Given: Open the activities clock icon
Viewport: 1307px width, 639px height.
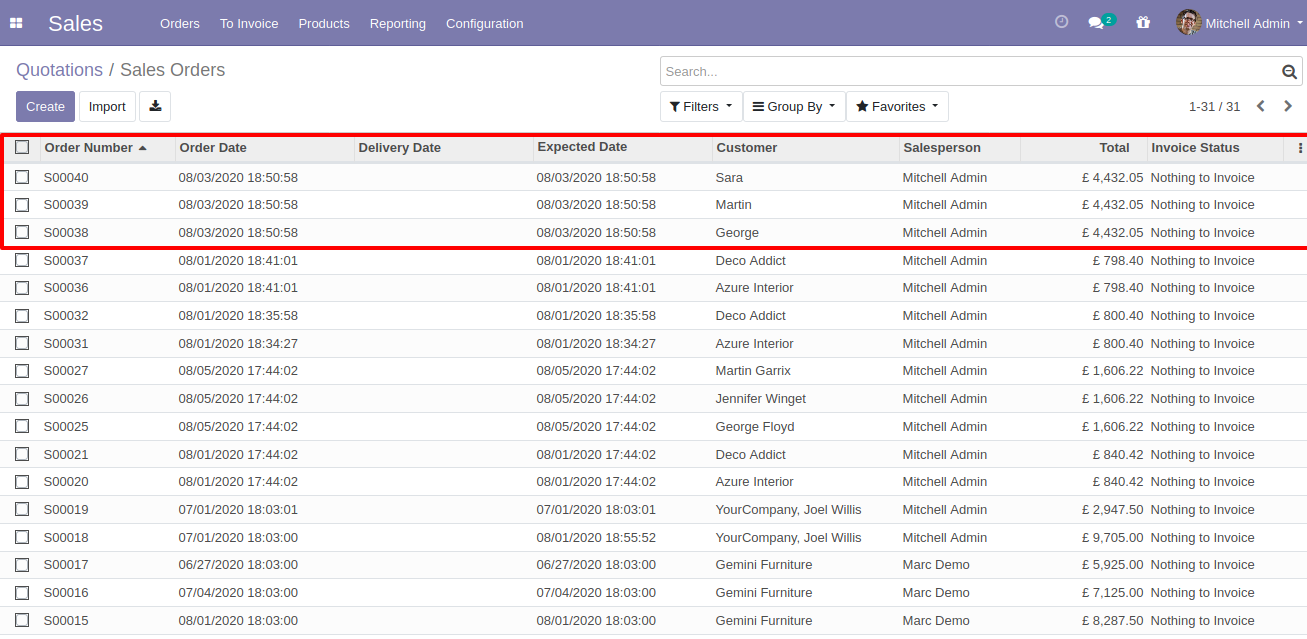Looking at the screenshot, I should [x=1062, y=22].
